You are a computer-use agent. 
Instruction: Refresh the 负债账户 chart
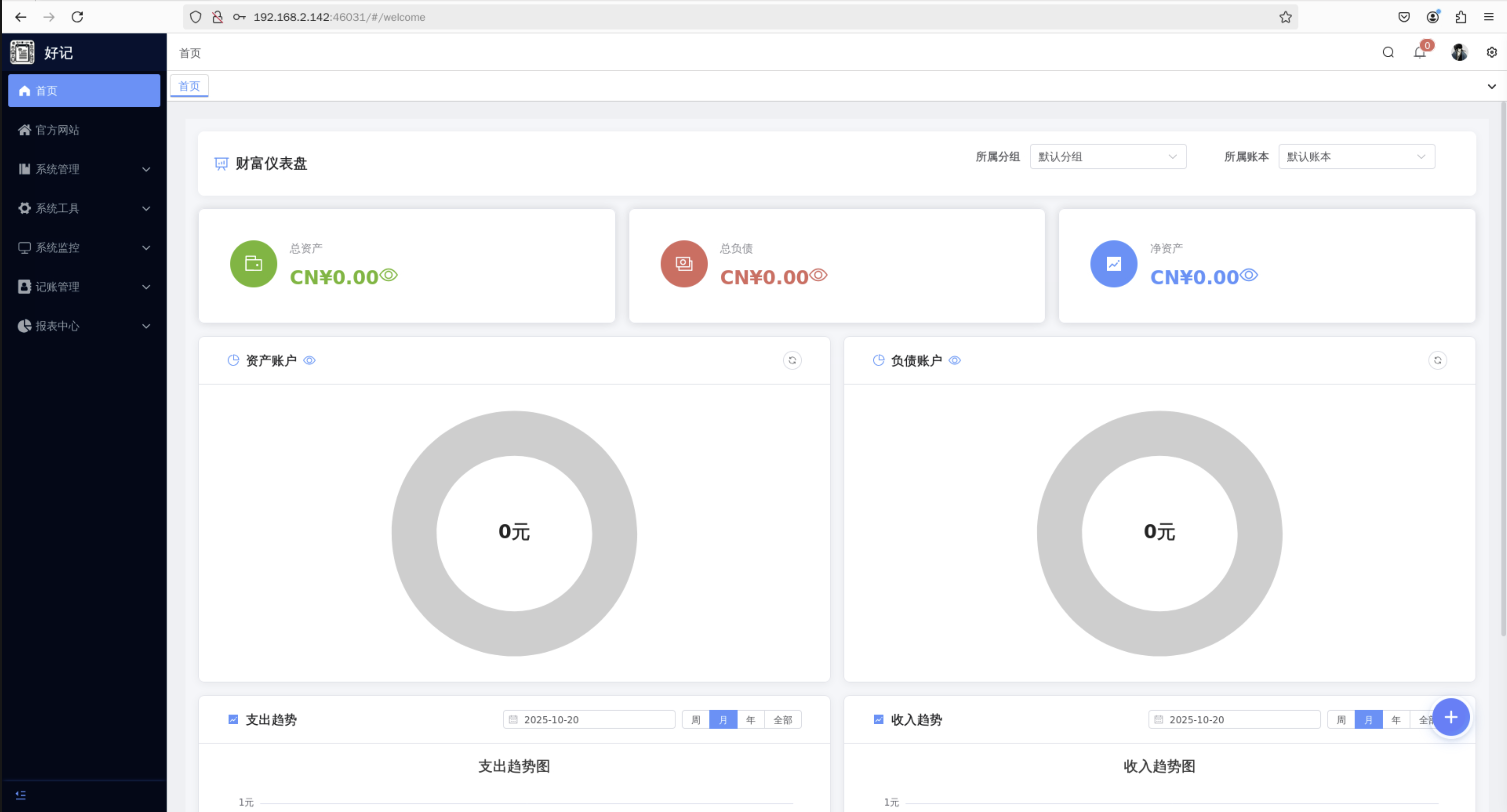[1437, 360]
